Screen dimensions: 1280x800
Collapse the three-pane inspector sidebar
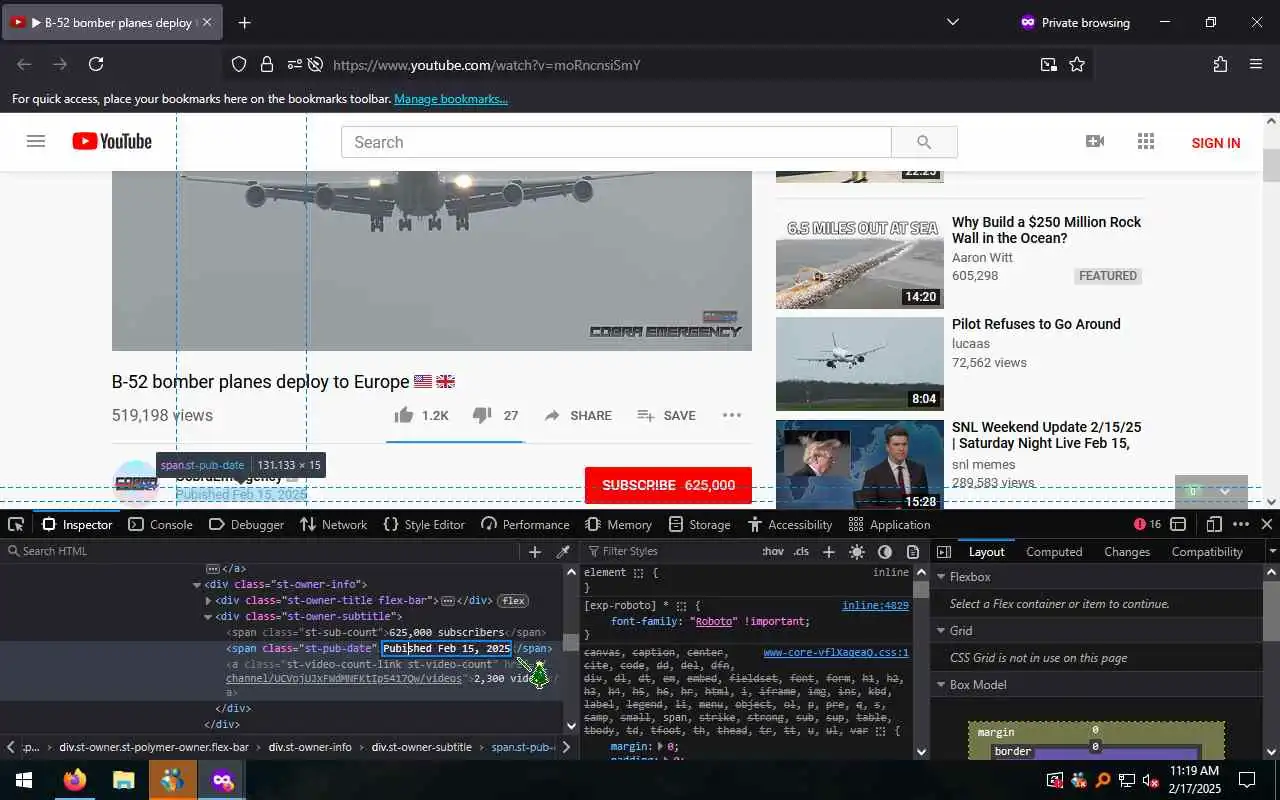(944, 551)
